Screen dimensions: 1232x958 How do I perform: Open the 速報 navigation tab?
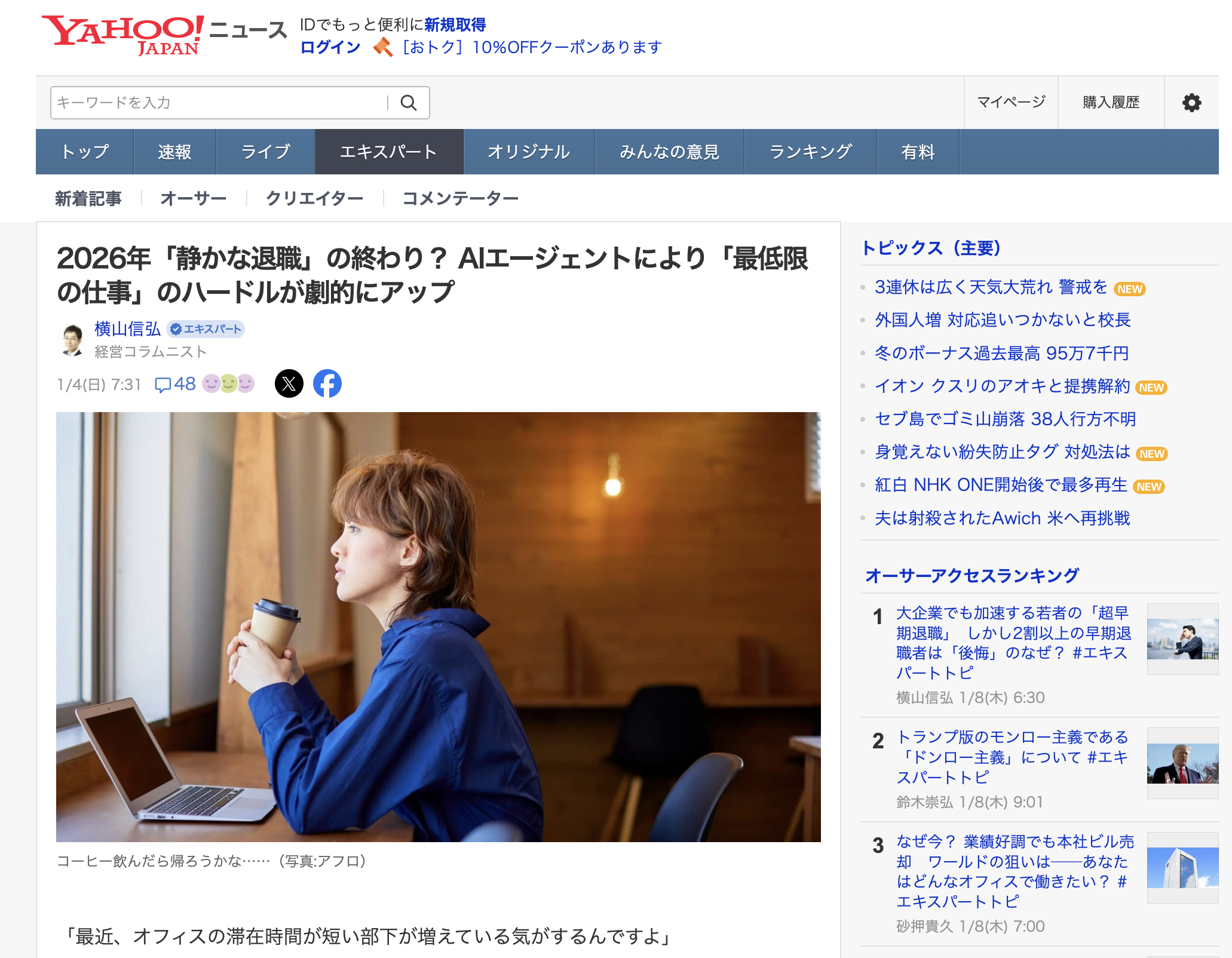(174, 152)
